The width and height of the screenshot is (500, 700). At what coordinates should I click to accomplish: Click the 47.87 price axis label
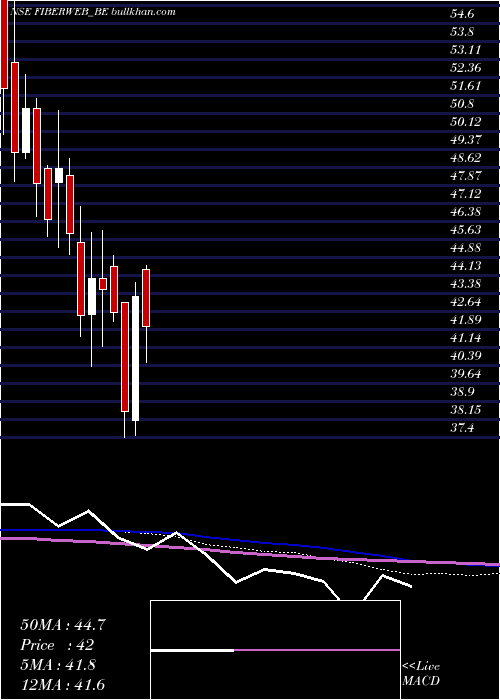pos(465,175)
